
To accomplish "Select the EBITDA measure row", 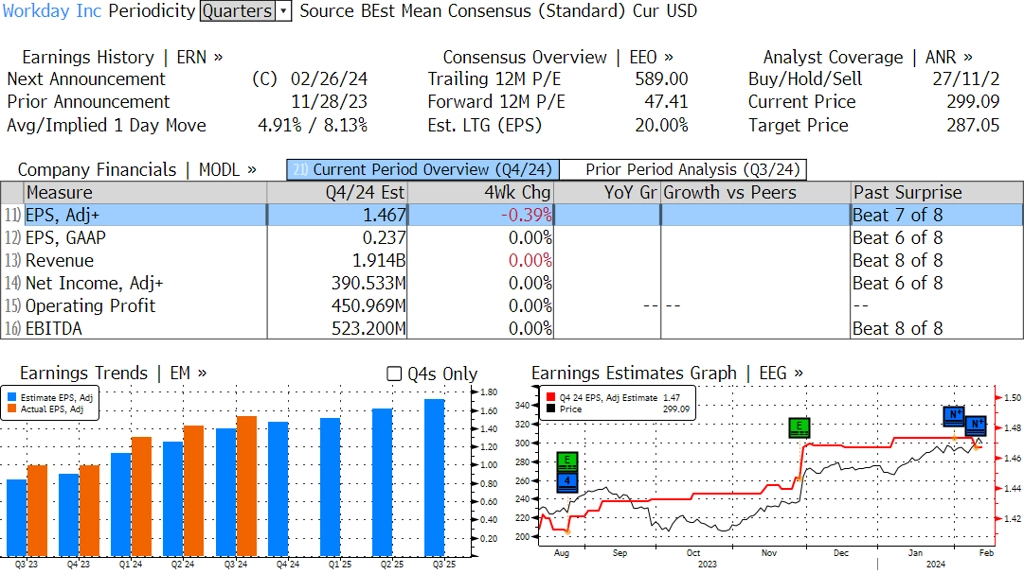I will tap(512, 328).
